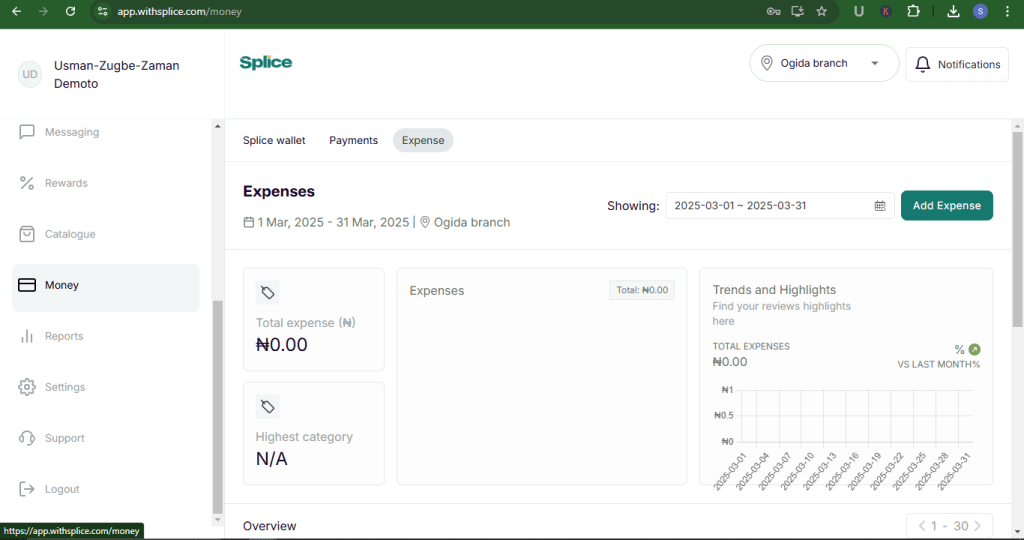Go back to the previous browser page
1024x540 pixels.
[16, 11]
